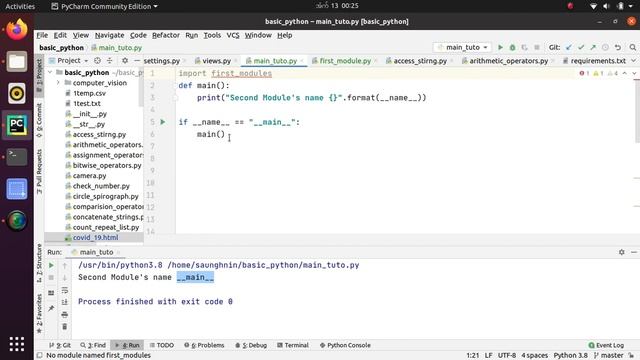The height and width of the screenshot is (360, 640).
Task: Open the dock terminal application
Action: [x=17, y=157]
